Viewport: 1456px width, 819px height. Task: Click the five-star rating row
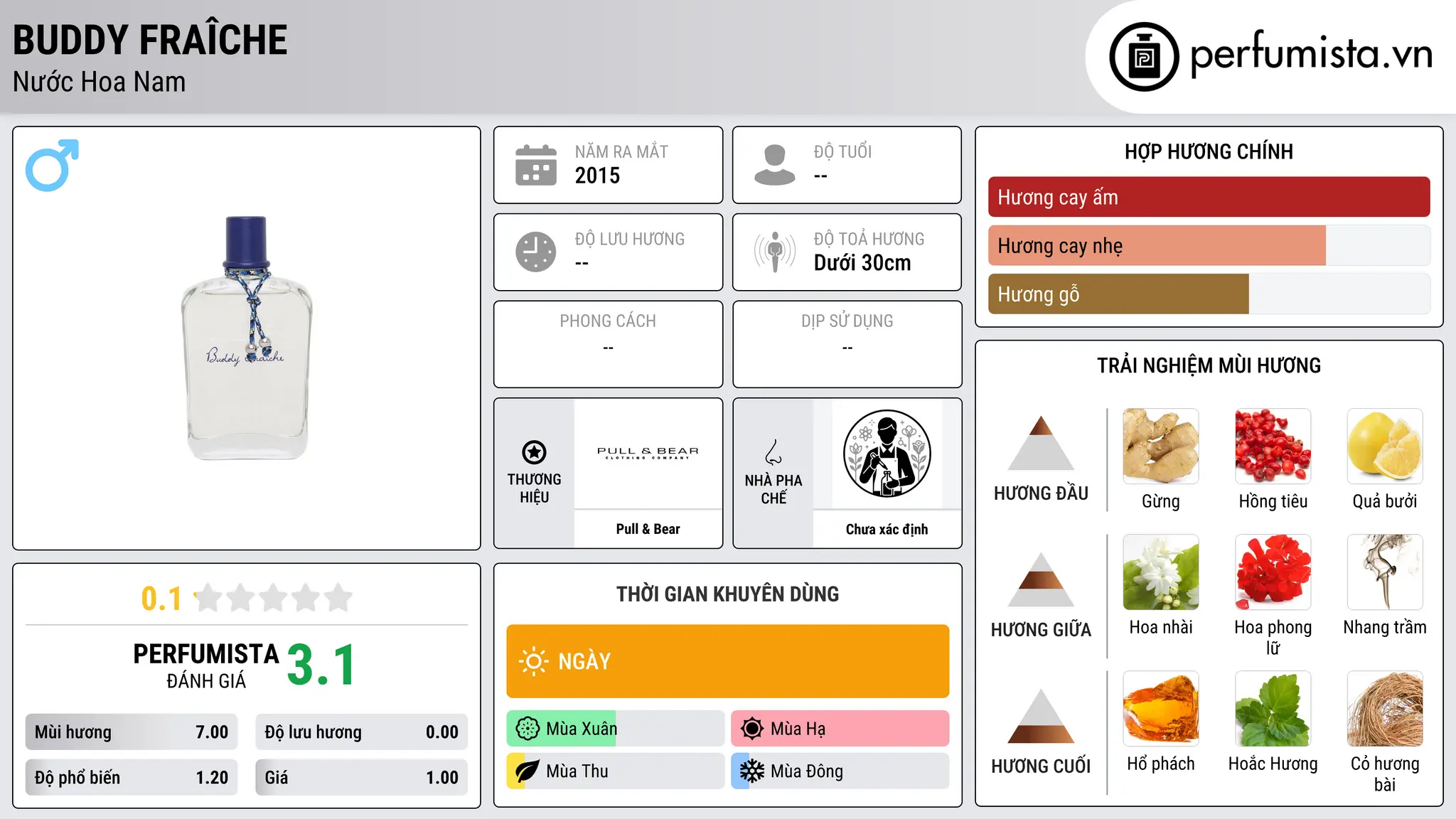pyautogui.click(x=274, y=598)
